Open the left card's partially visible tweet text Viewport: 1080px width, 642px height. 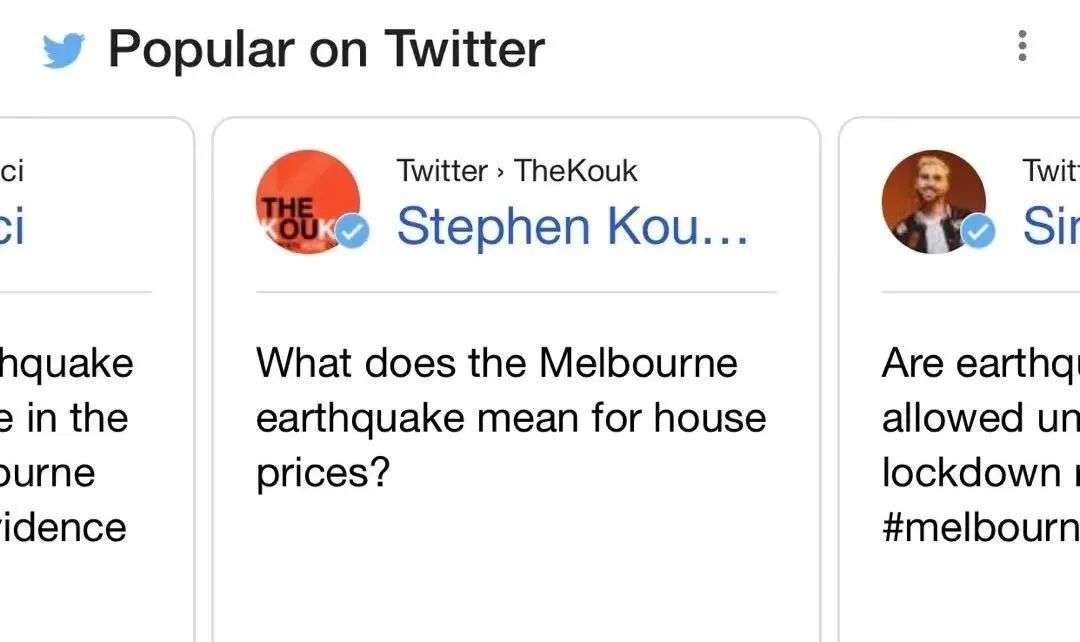pos(64,444)
